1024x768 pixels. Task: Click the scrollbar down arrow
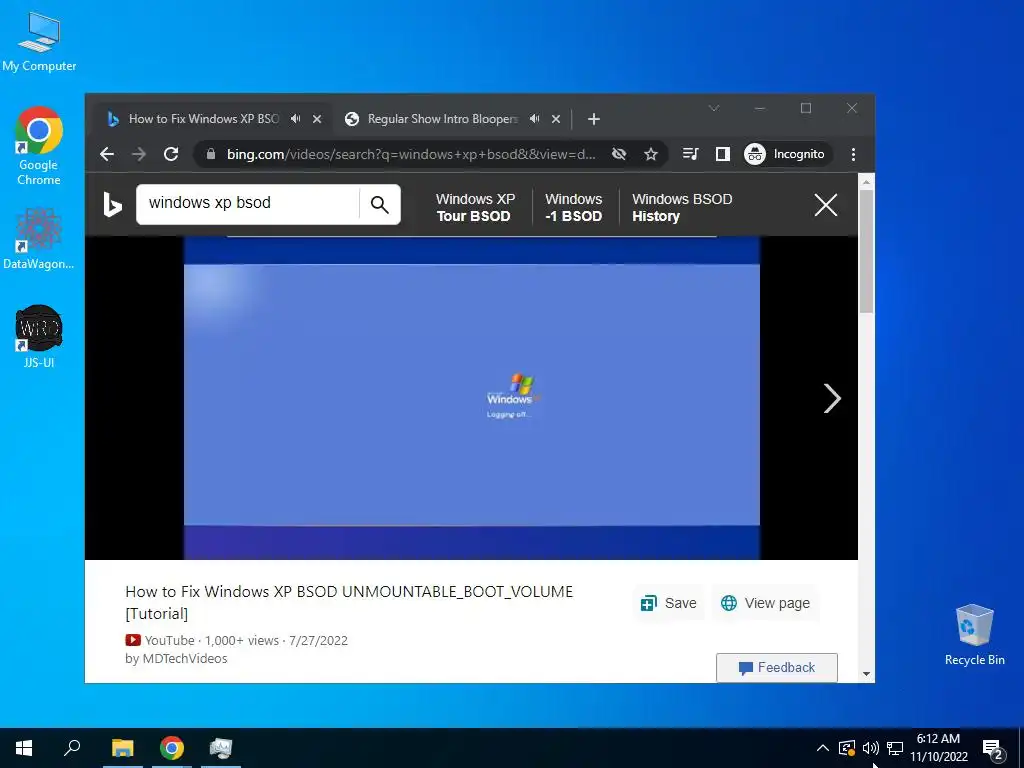866,674
